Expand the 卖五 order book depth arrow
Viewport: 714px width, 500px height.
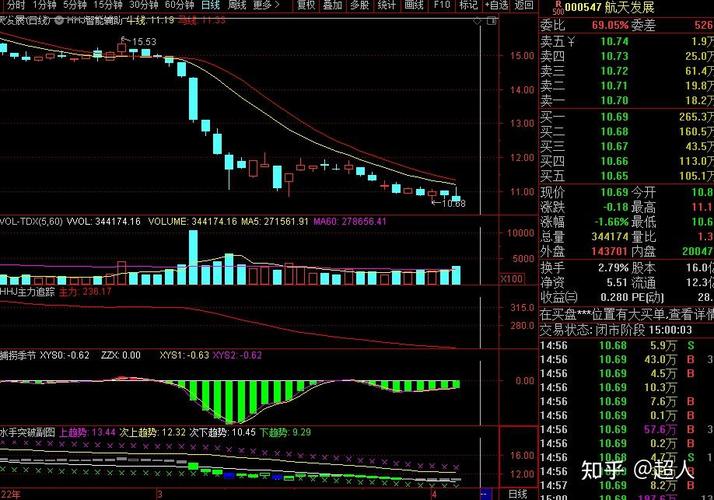tap(571, 41)
